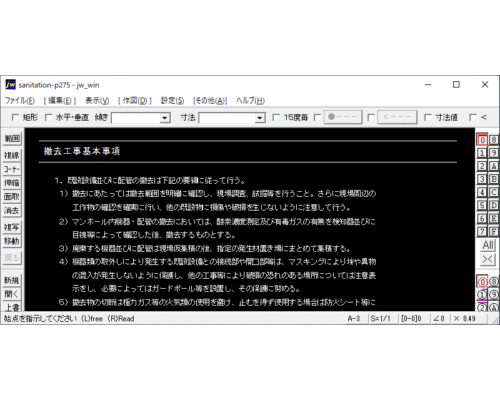Viewport: 500px width, 400px height.
Task: Select square layer button A
Action: coord(494,166)
